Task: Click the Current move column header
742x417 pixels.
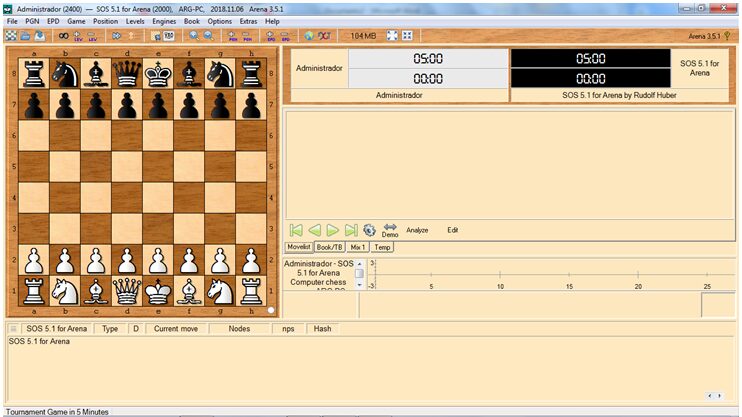Action: tap(176, 328)
